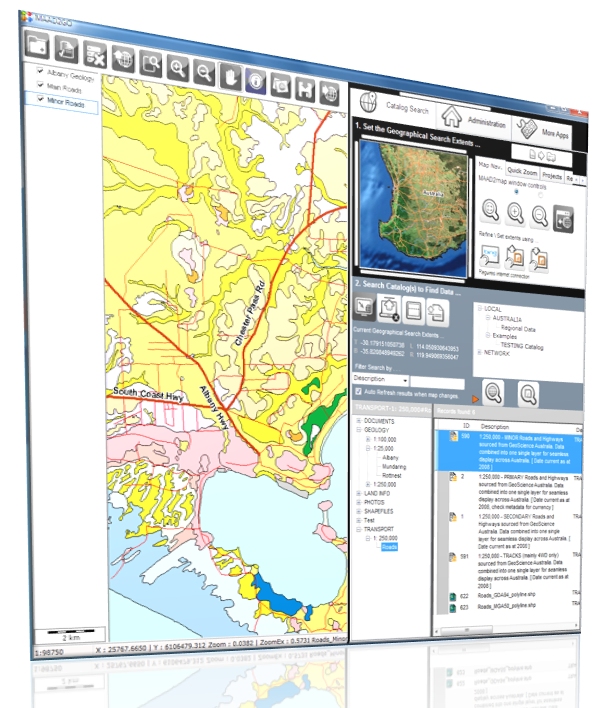Select the TESTING Catalog item
The width and height of the screenshot is (600, 708).
click(521, 346)
